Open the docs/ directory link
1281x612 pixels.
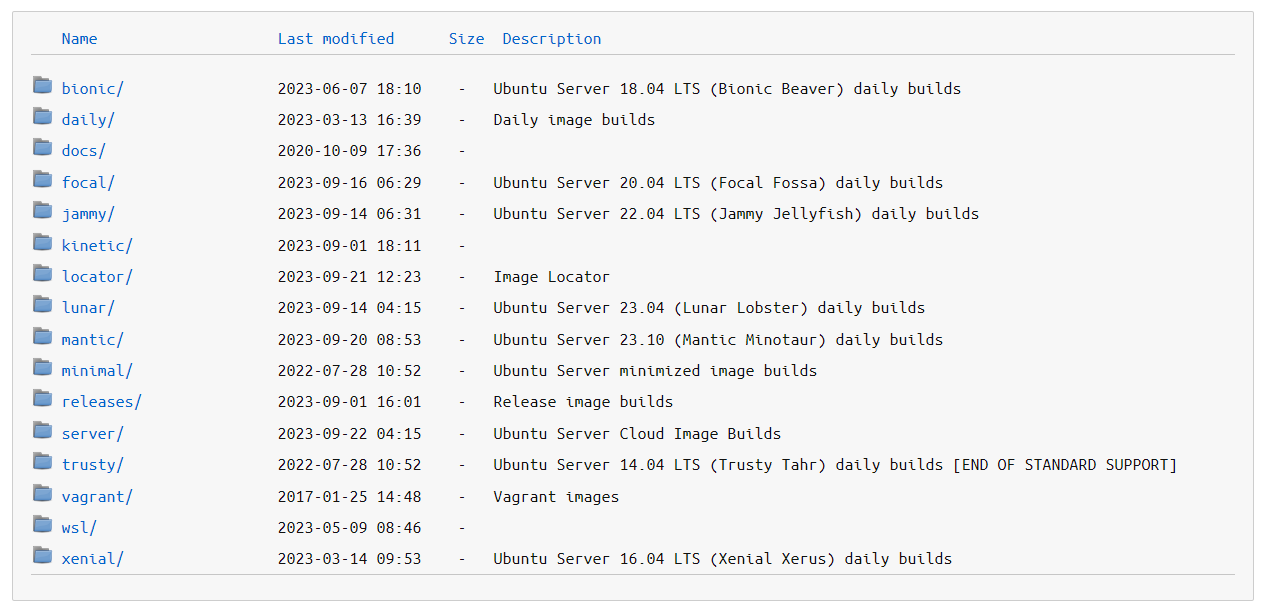[x=84, y=151]
